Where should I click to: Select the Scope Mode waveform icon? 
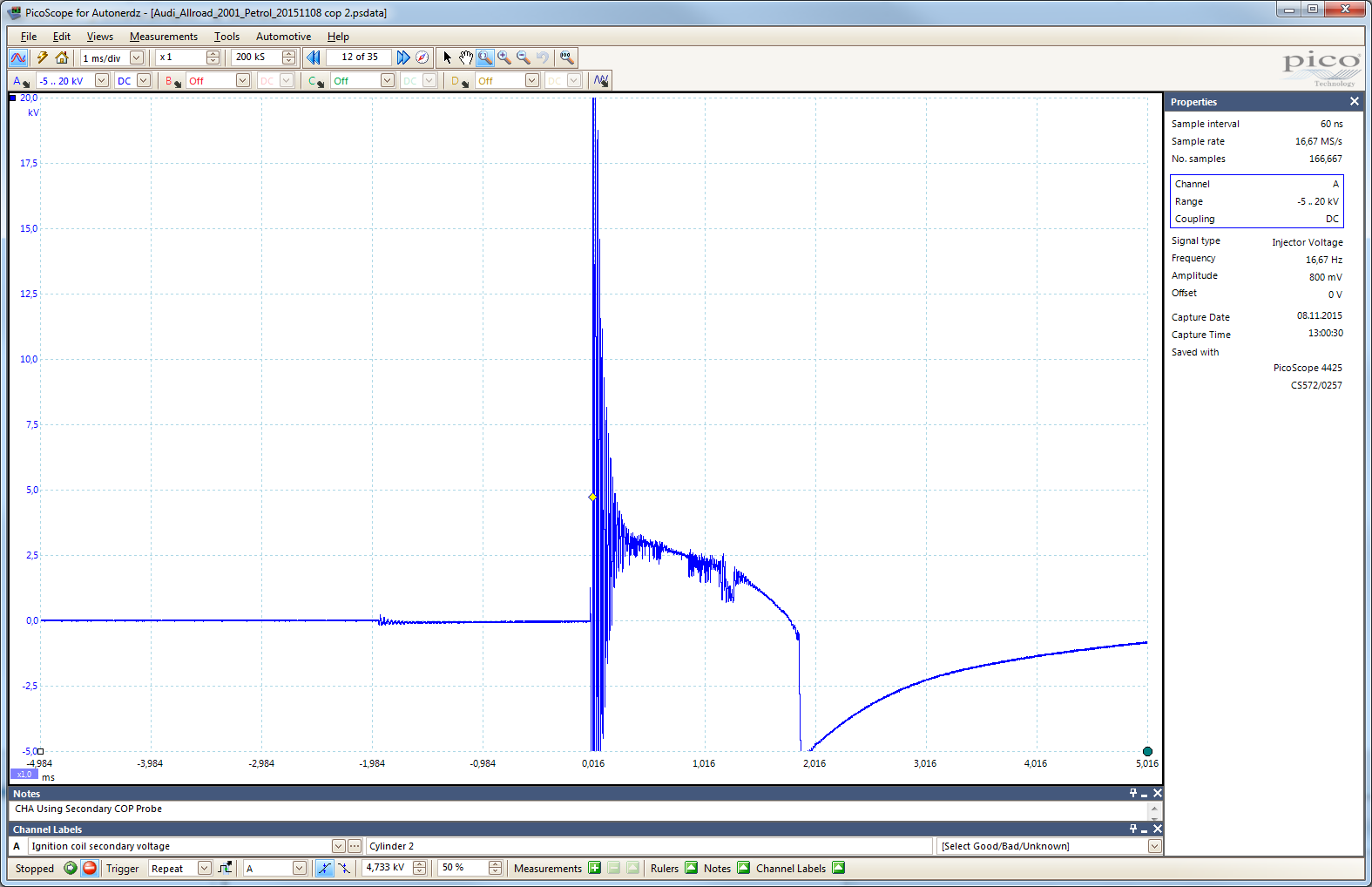click(x=18, y=58)
